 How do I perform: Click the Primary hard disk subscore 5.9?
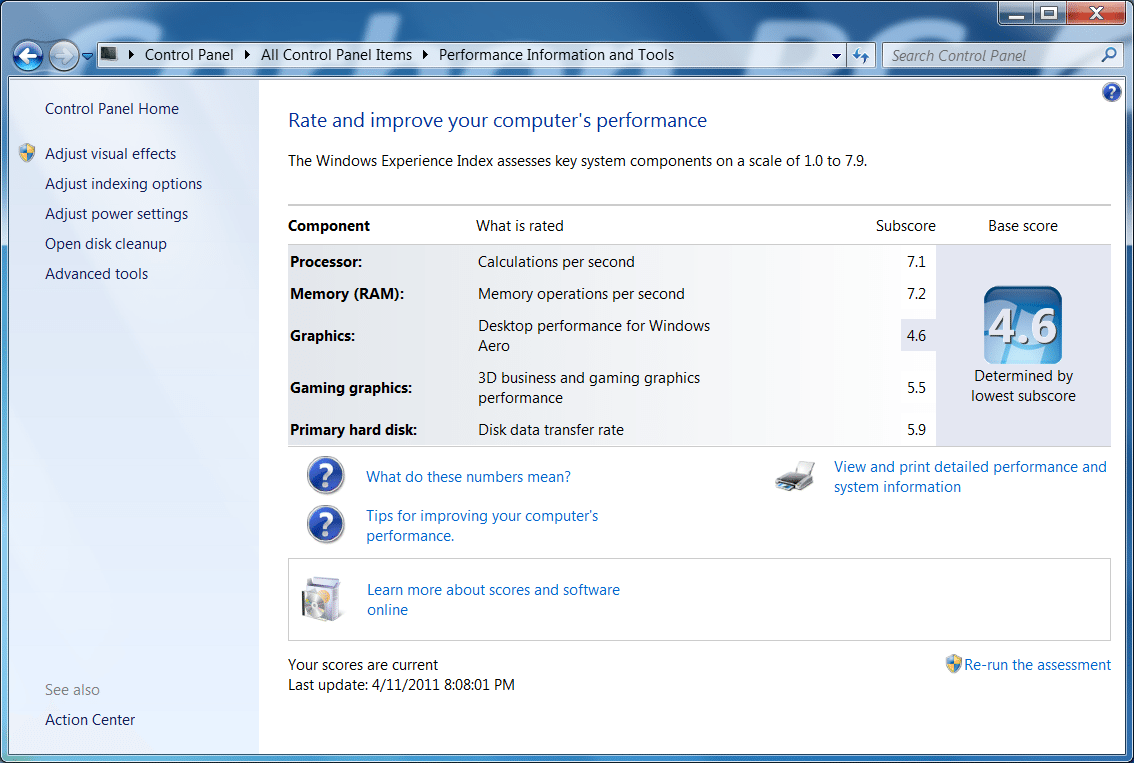pos(916,430)
